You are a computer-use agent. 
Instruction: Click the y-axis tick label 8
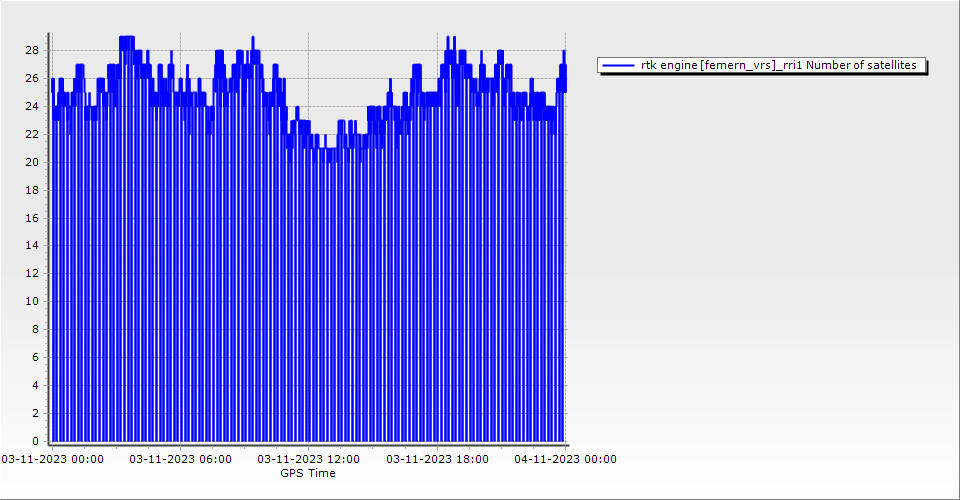pyautogui.click(x=35, y=329)
